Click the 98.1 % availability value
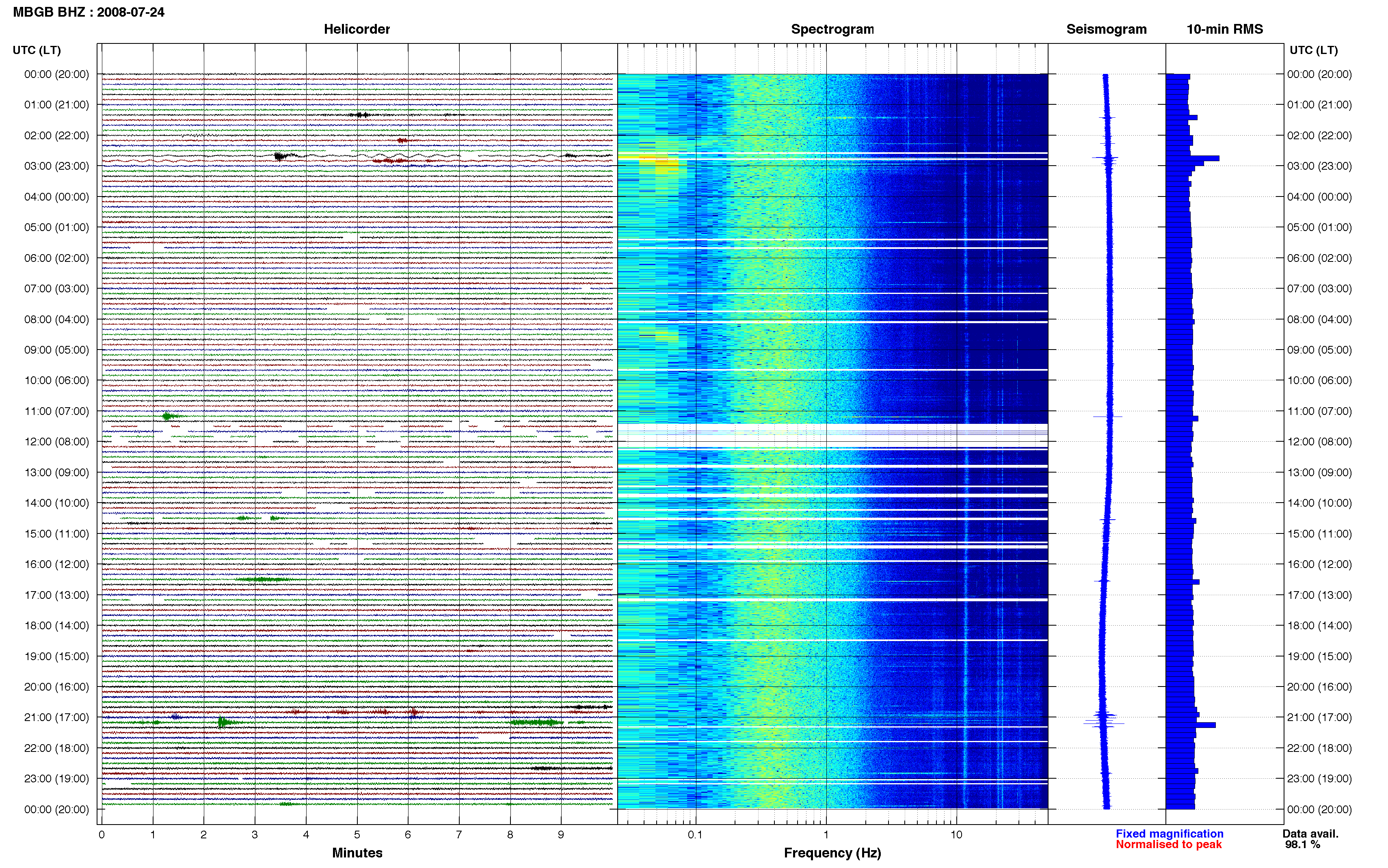The height and width of the screenshot is (868, 1388). click(x=1302, y=844)
